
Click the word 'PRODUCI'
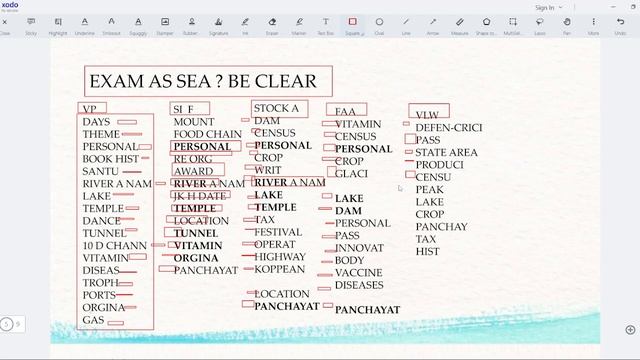439,164
